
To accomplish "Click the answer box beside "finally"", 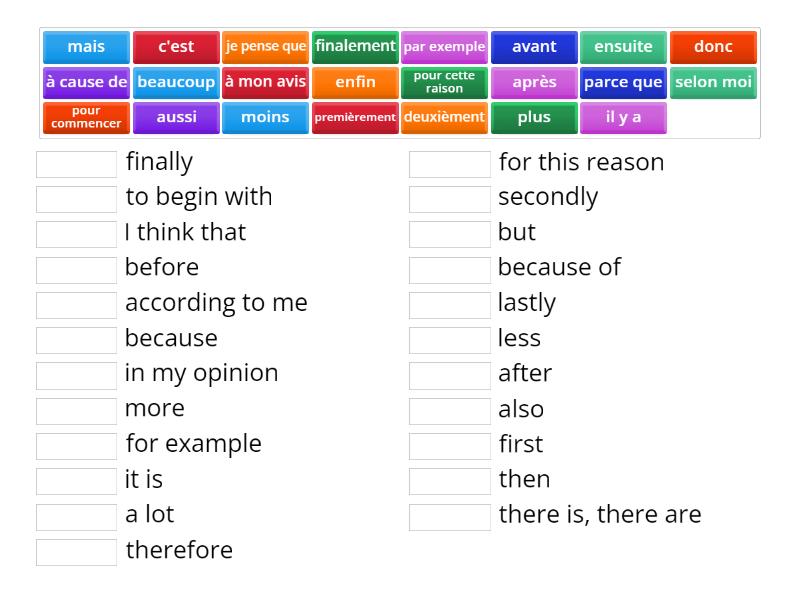I will point(75,163).
